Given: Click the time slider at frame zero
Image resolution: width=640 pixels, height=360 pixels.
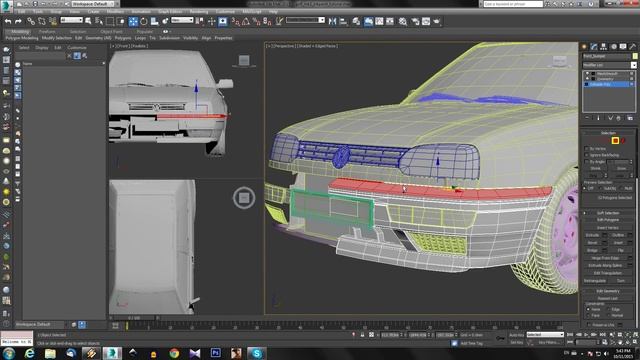Looking at the screenshot, I should (x=127, y=325).
